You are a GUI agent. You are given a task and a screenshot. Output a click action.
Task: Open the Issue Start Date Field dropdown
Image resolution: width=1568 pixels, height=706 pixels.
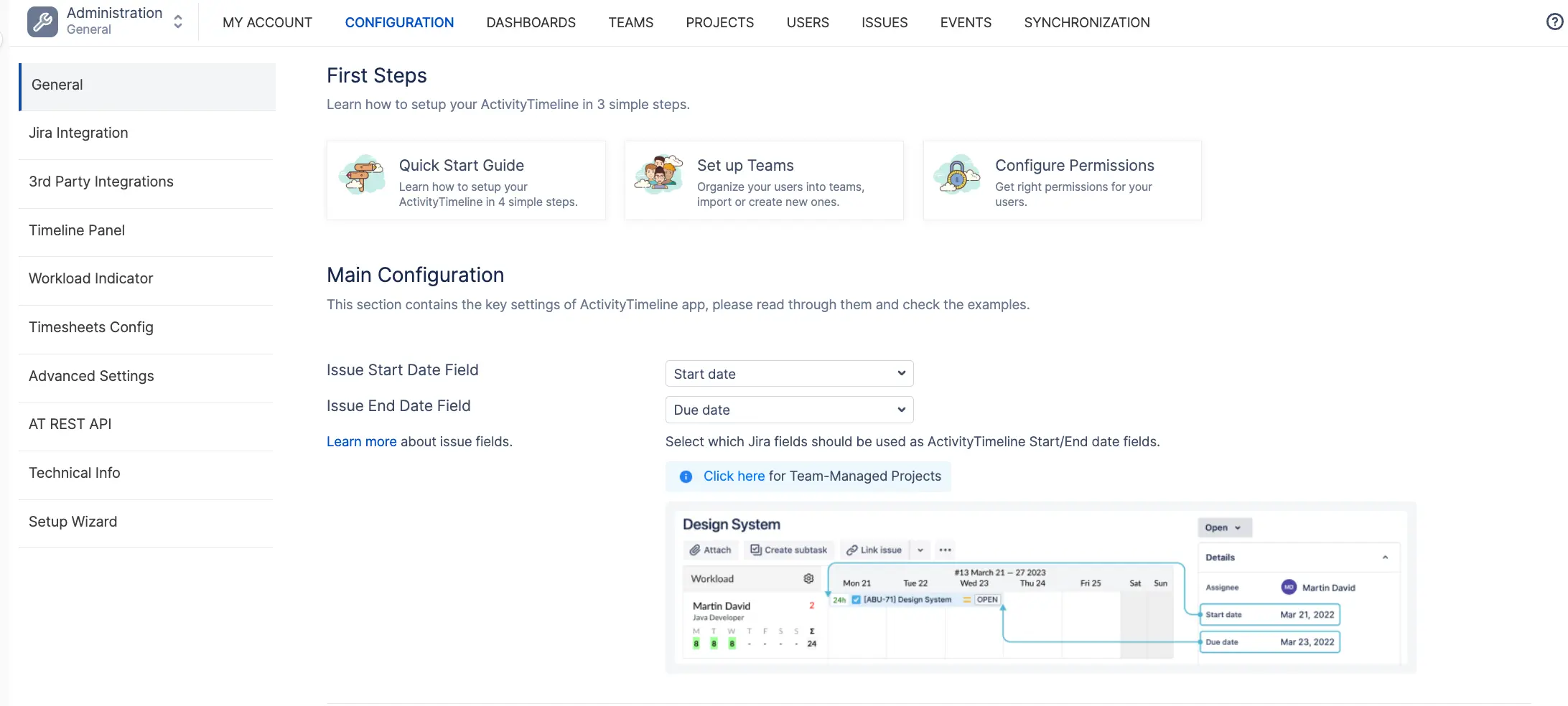(x=789, y=374)
